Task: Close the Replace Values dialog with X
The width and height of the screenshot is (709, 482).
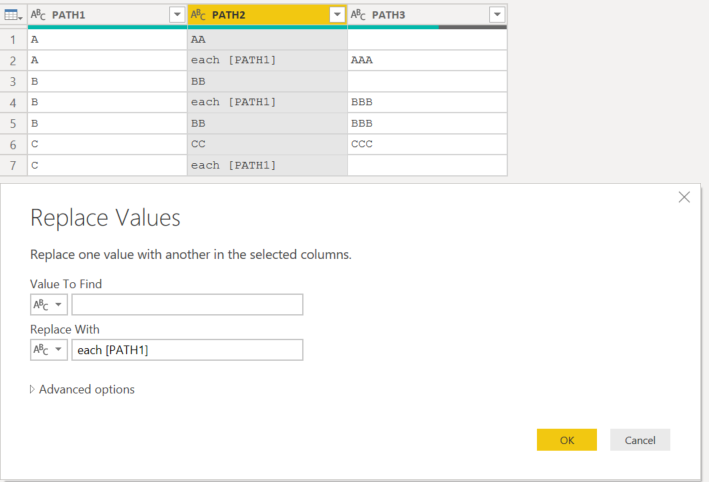Action: tap(684, 197)
